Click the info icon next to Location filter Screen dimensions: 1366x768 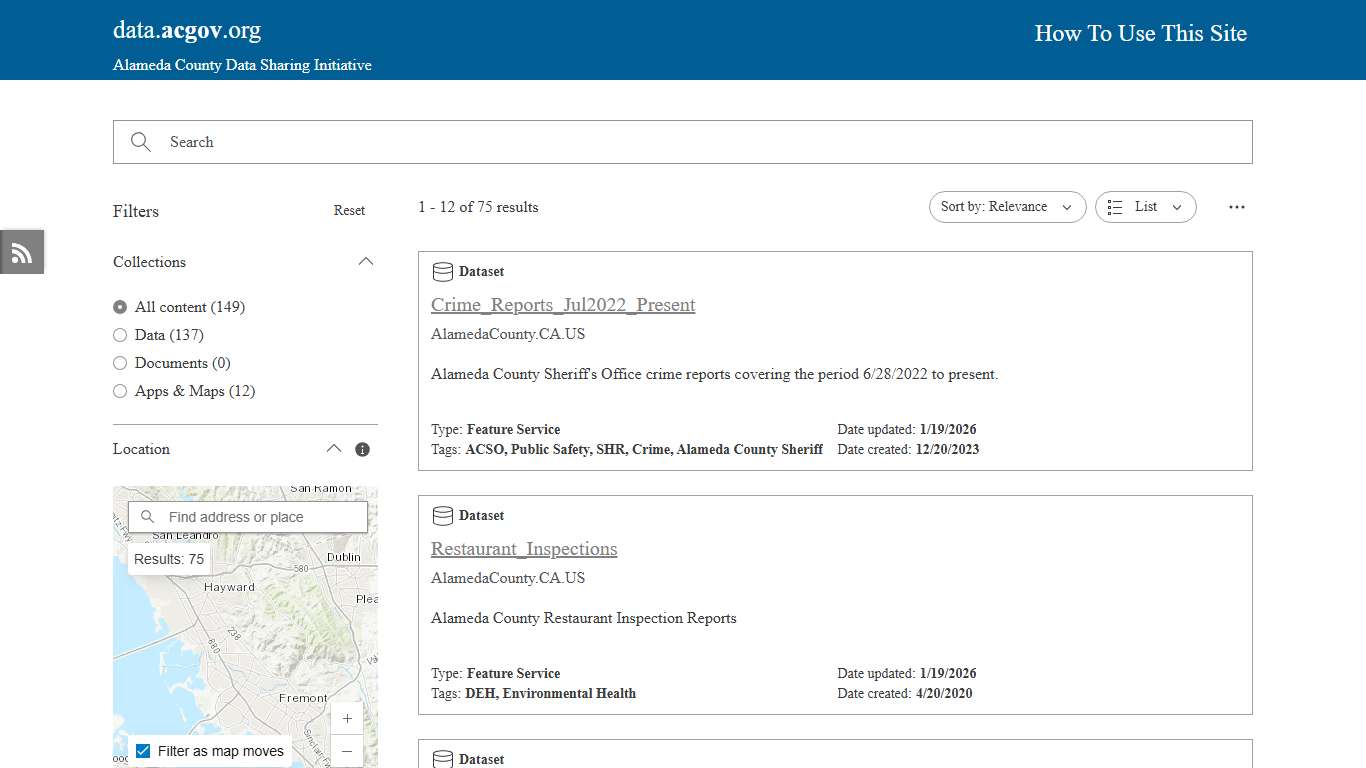(x=362, y=449)
